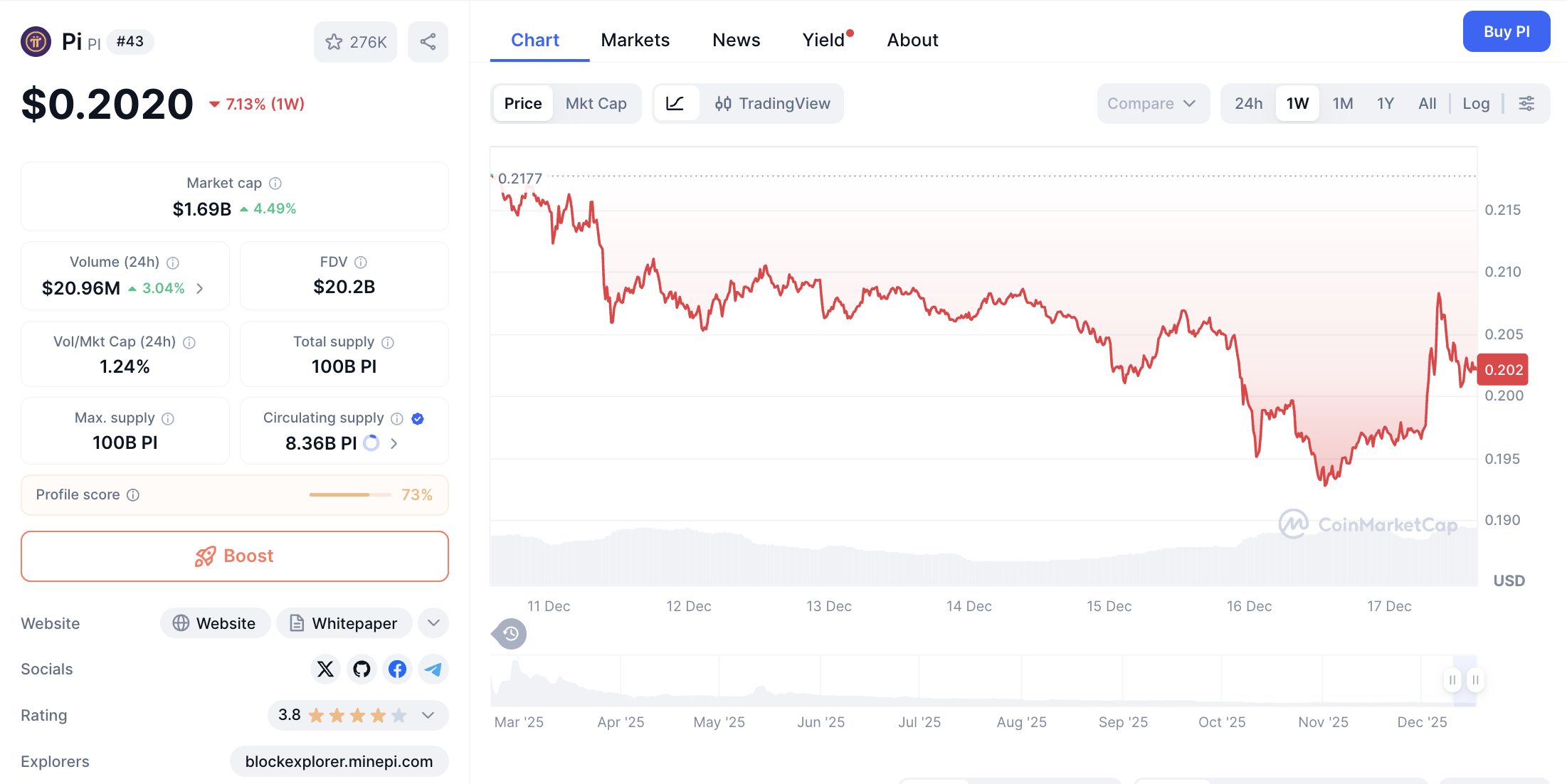This screenshot has width=1567, height=784.
Task: Toggle logarithmic scale with Log button
Action: point(1476,103)
